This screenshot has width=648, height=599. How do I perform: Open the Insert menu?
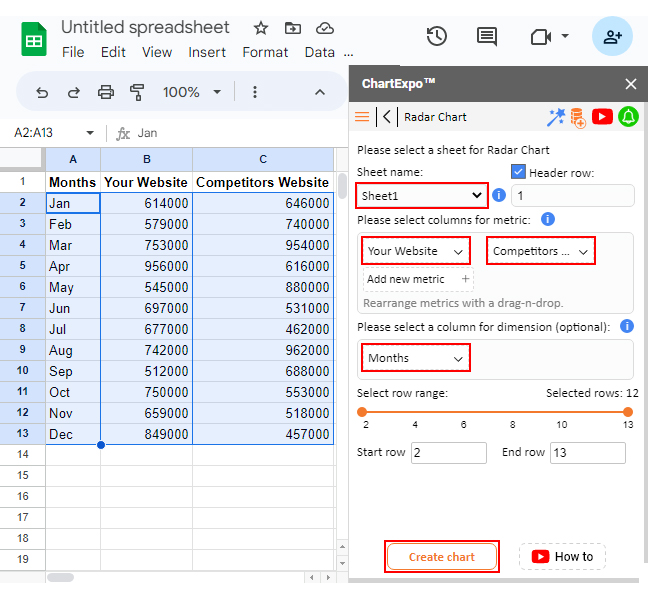coord(207,52)
